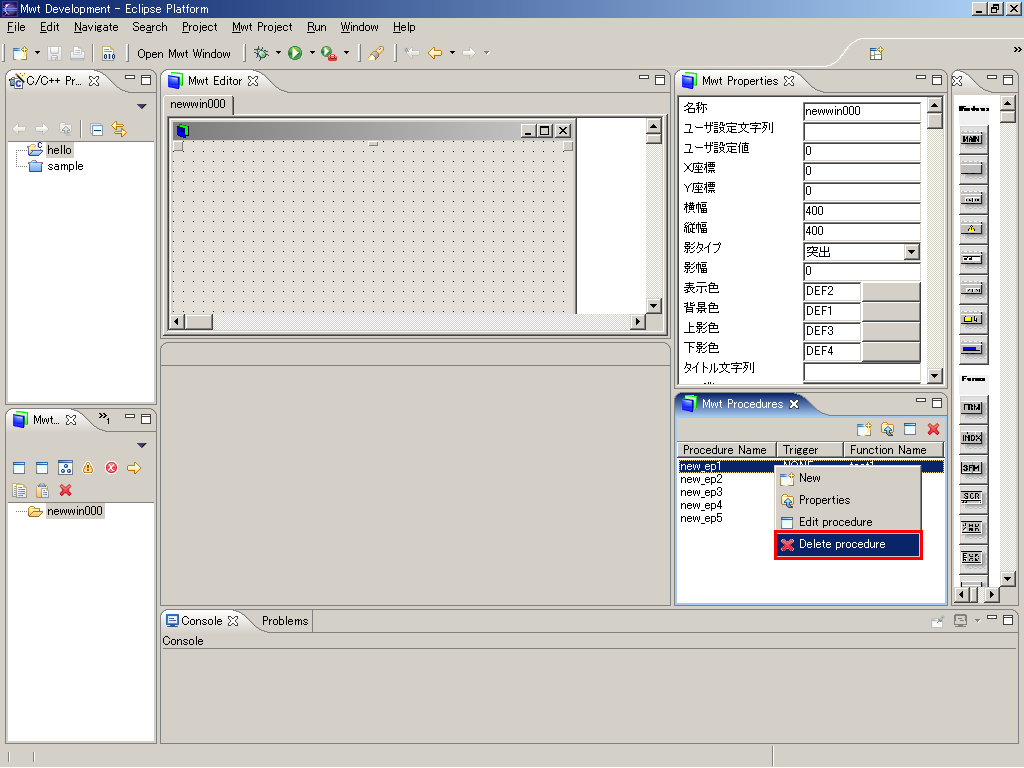
Task: Click the 横幅 value field
Action: tap(861, 211)
